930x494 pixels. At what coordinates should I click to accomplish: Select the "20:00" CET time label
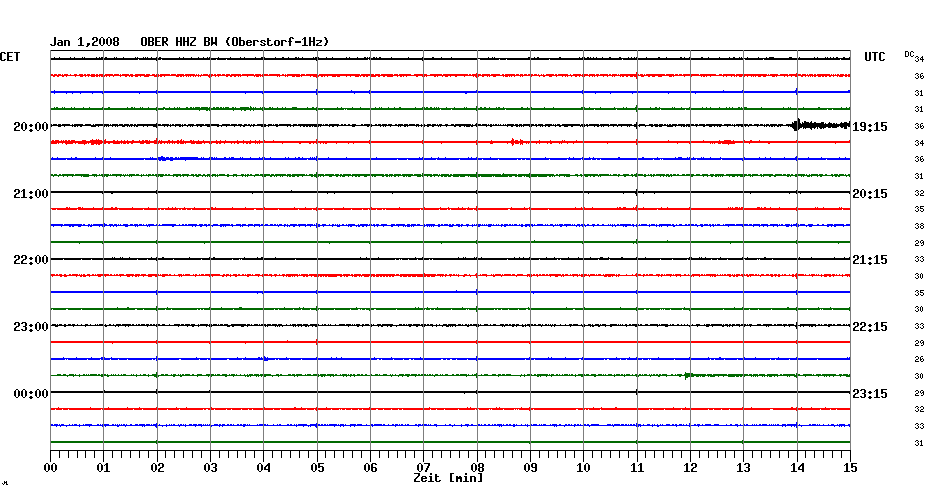tap(31, 127)
